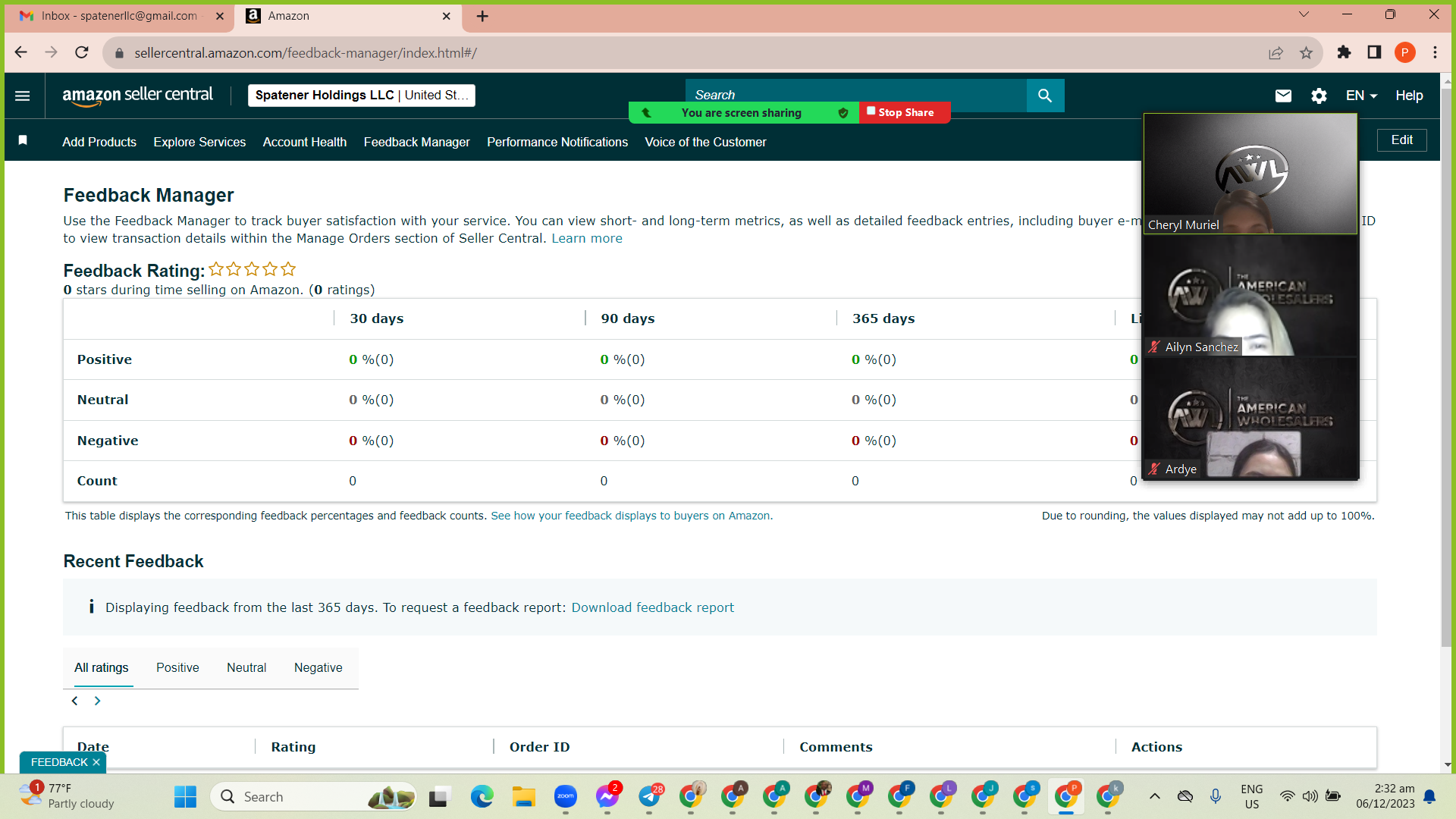Click the Learn more link
This screenshot has height=819, width=1456.
587,238
